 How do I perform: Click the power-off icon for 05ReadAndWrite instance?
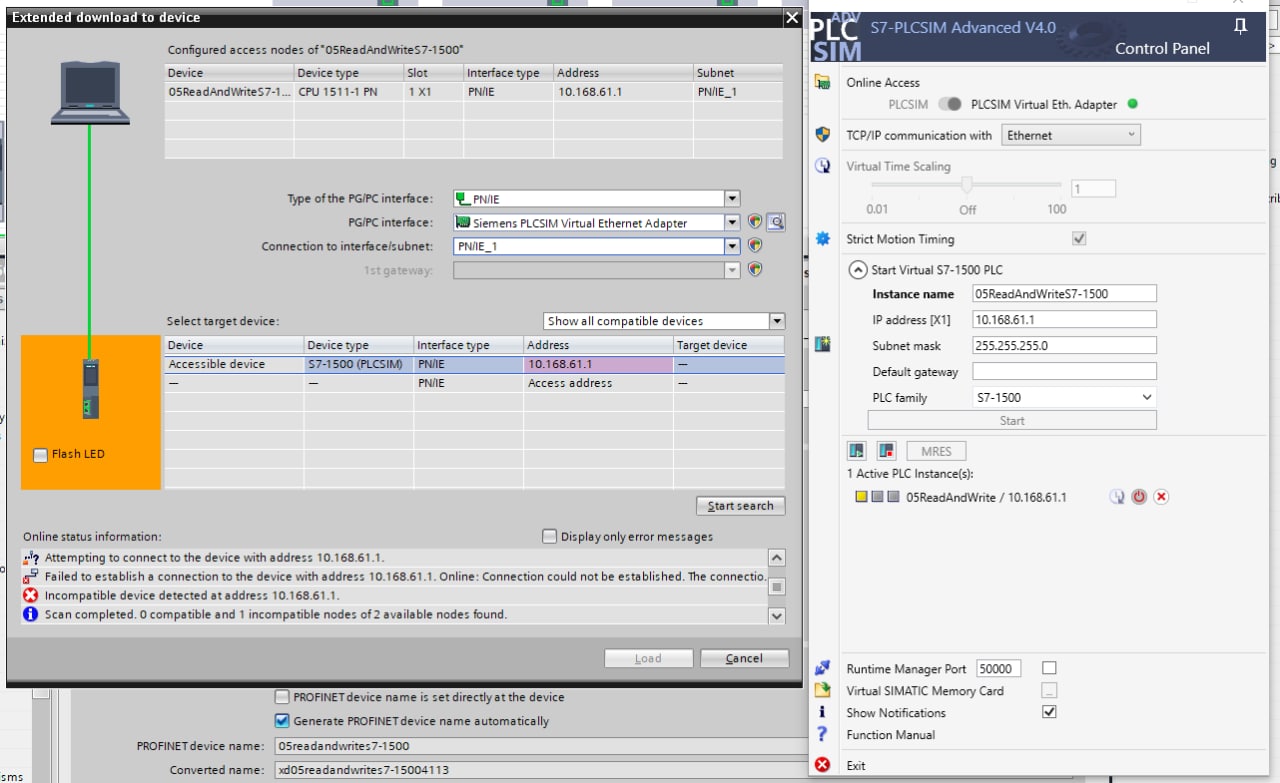1139,497
